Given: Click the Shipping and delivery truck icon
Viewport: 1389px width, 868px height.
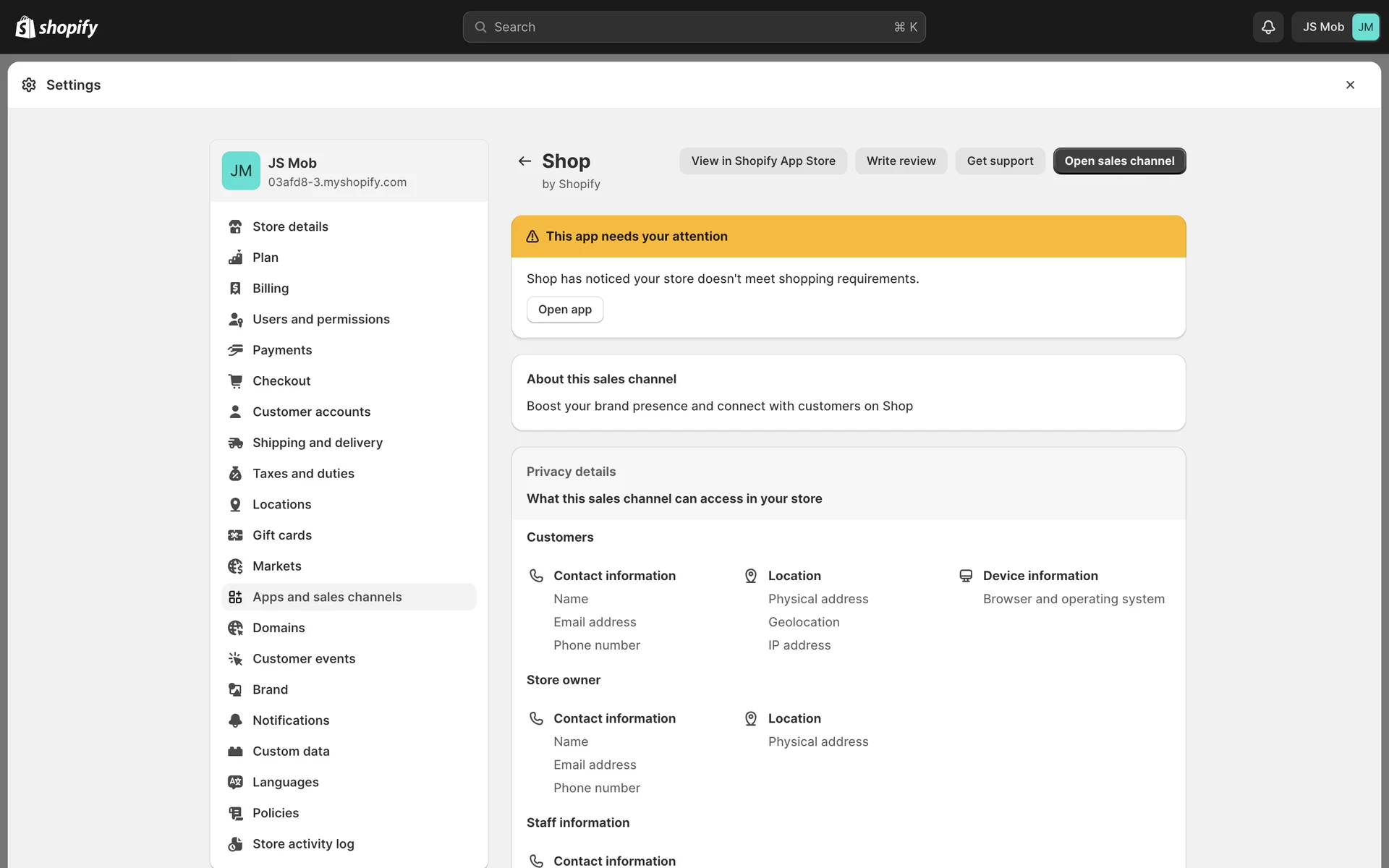Looking at the screenshot, I should pyautogui.click(x=235, y=443).
